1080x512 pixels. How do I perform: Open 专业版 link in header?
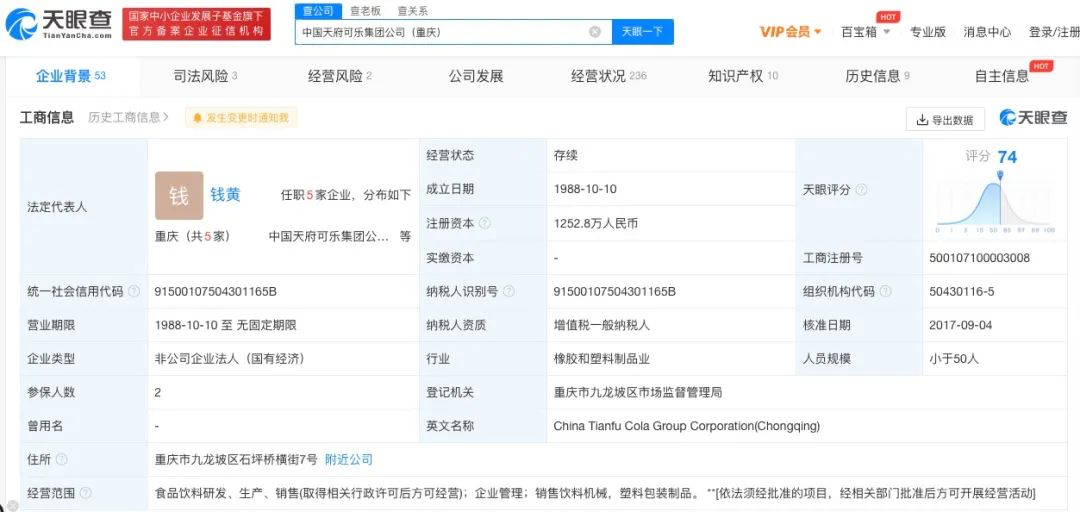click(x=928, y=32)
